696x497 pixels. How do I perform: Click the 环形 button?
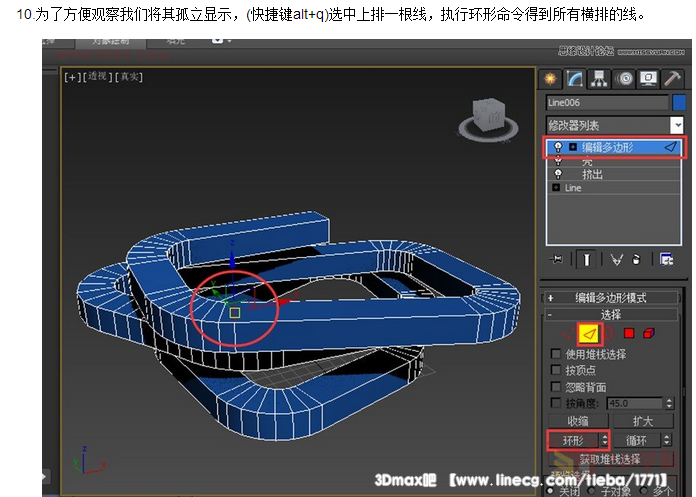tap(573, 440)
